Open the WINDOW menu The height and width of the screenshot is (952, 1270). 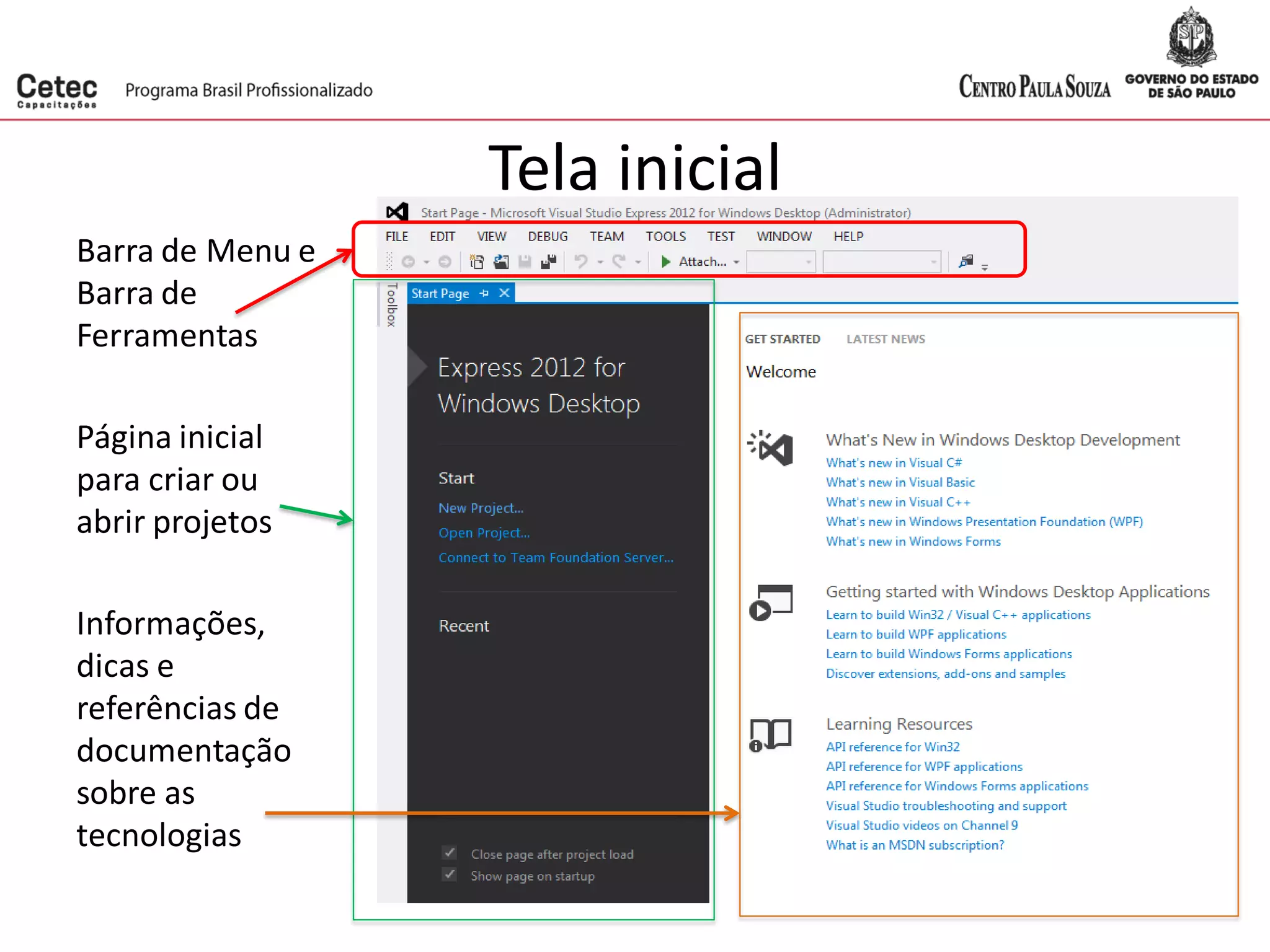(784, 237)
